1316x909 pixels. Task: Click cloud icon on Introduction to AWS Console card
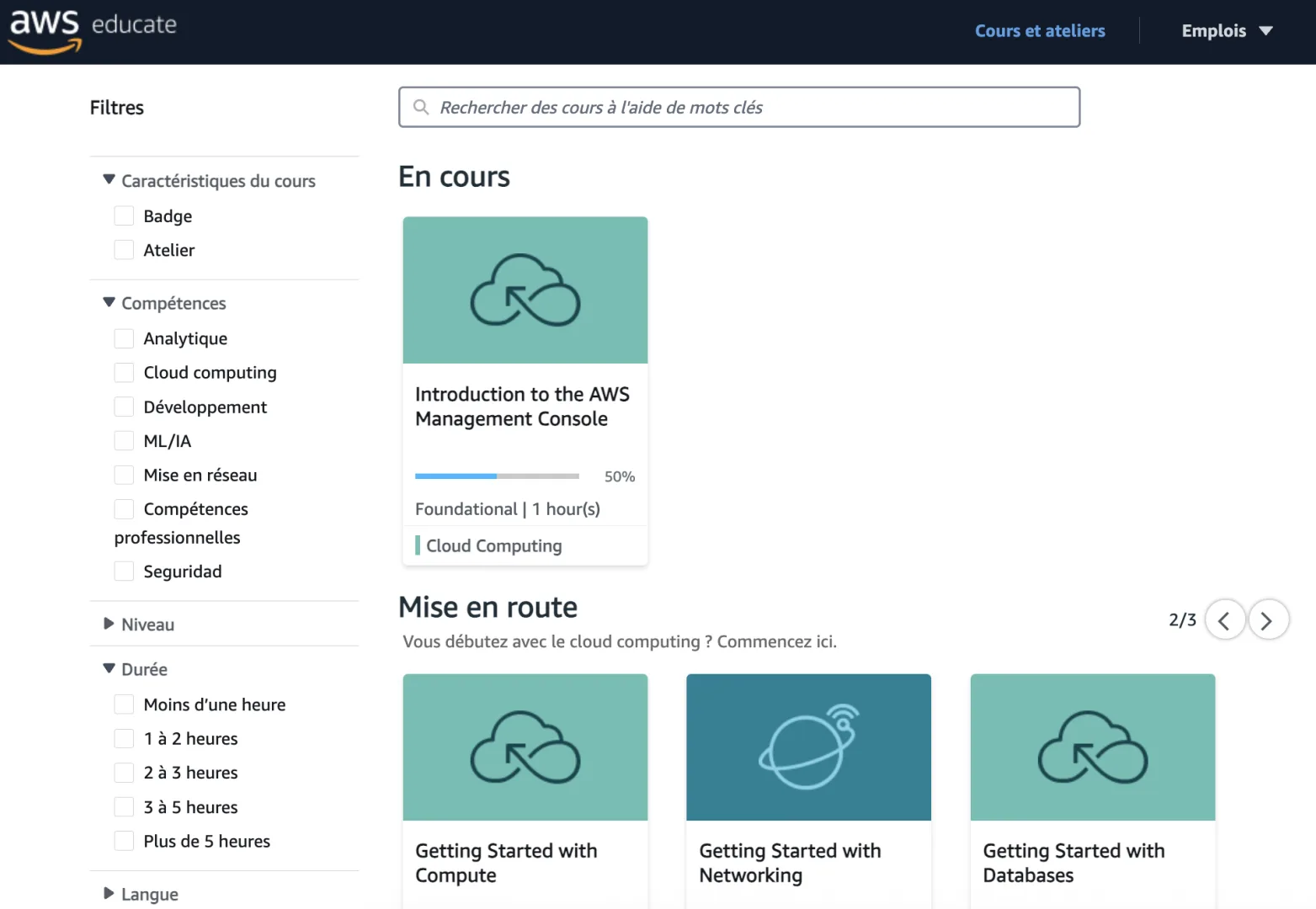525,290
